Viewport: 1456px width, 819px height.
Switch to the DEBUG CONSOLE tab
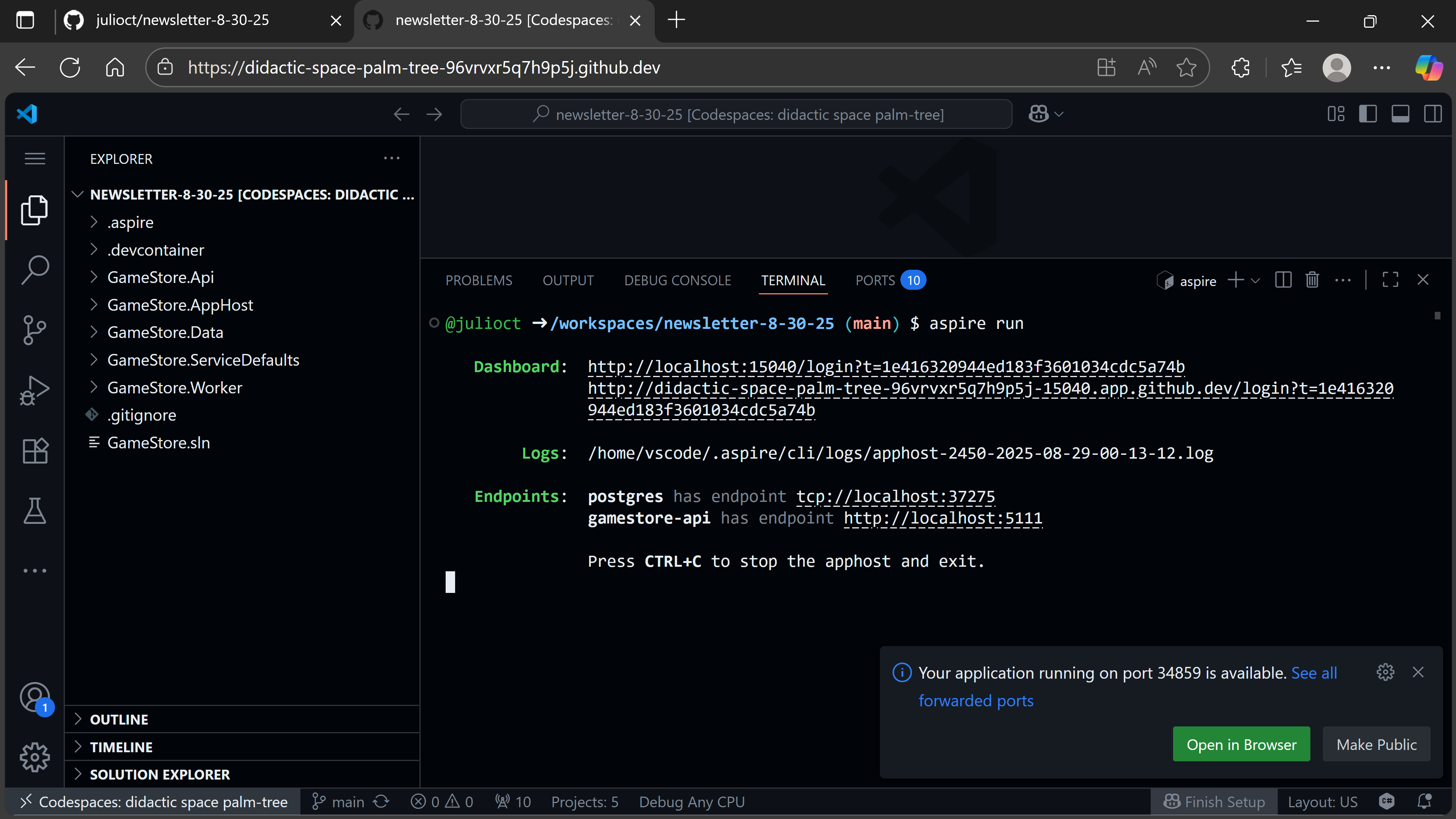[678, 280]
